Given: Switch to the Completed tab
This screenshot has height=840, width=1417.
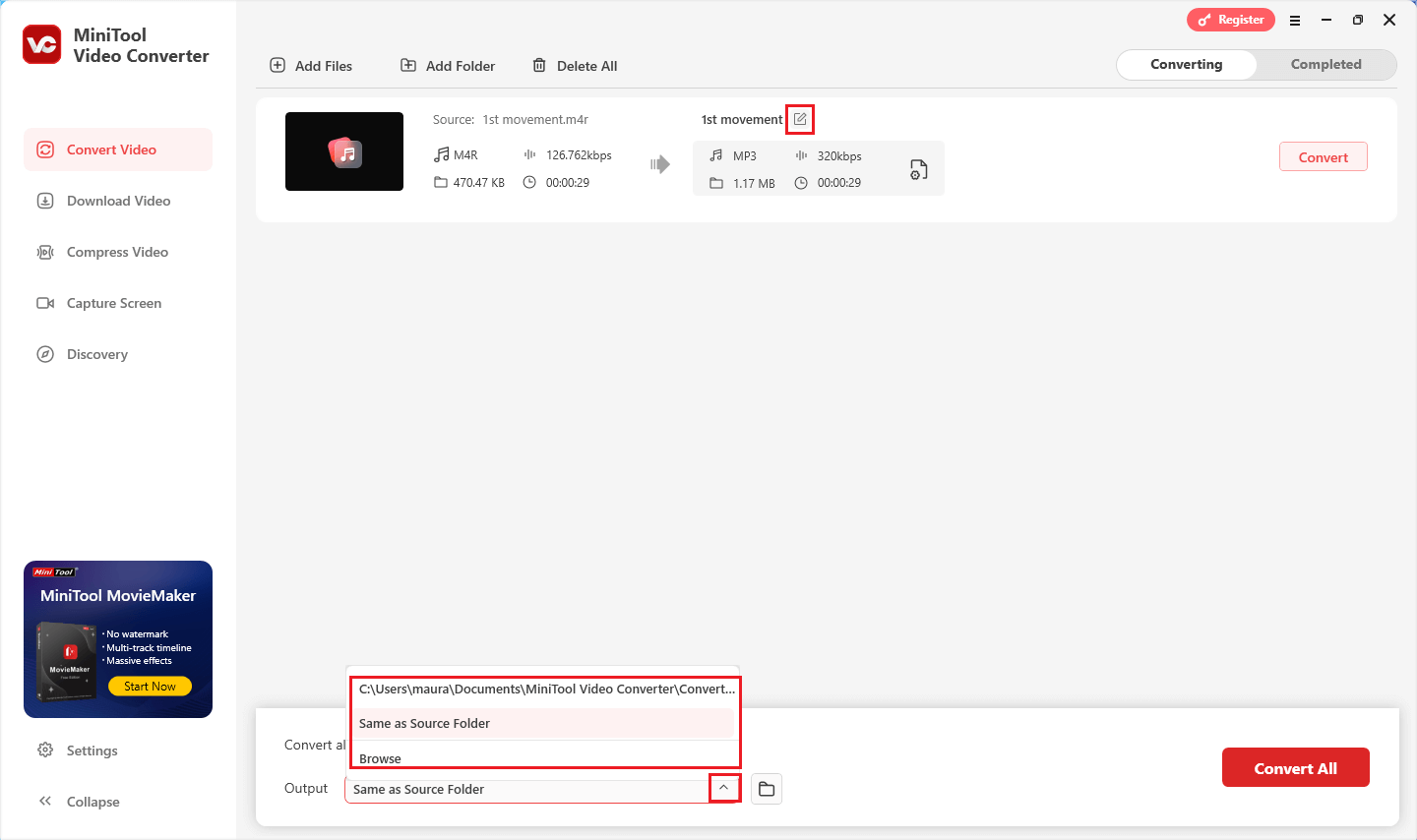Looking at the screenshot, I should [x=1325, y=64].
